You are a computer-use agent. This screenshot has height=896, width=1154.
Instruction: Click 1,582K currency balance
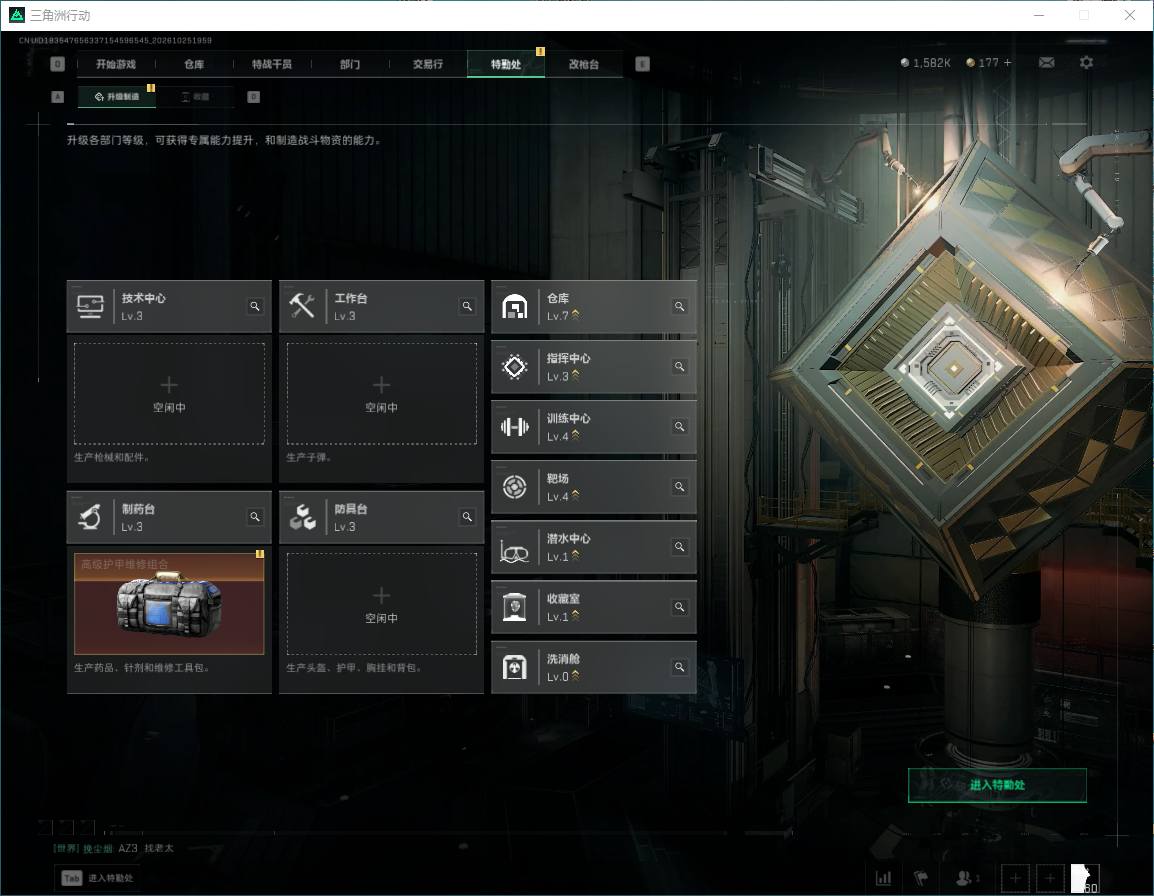click(926, 63)
